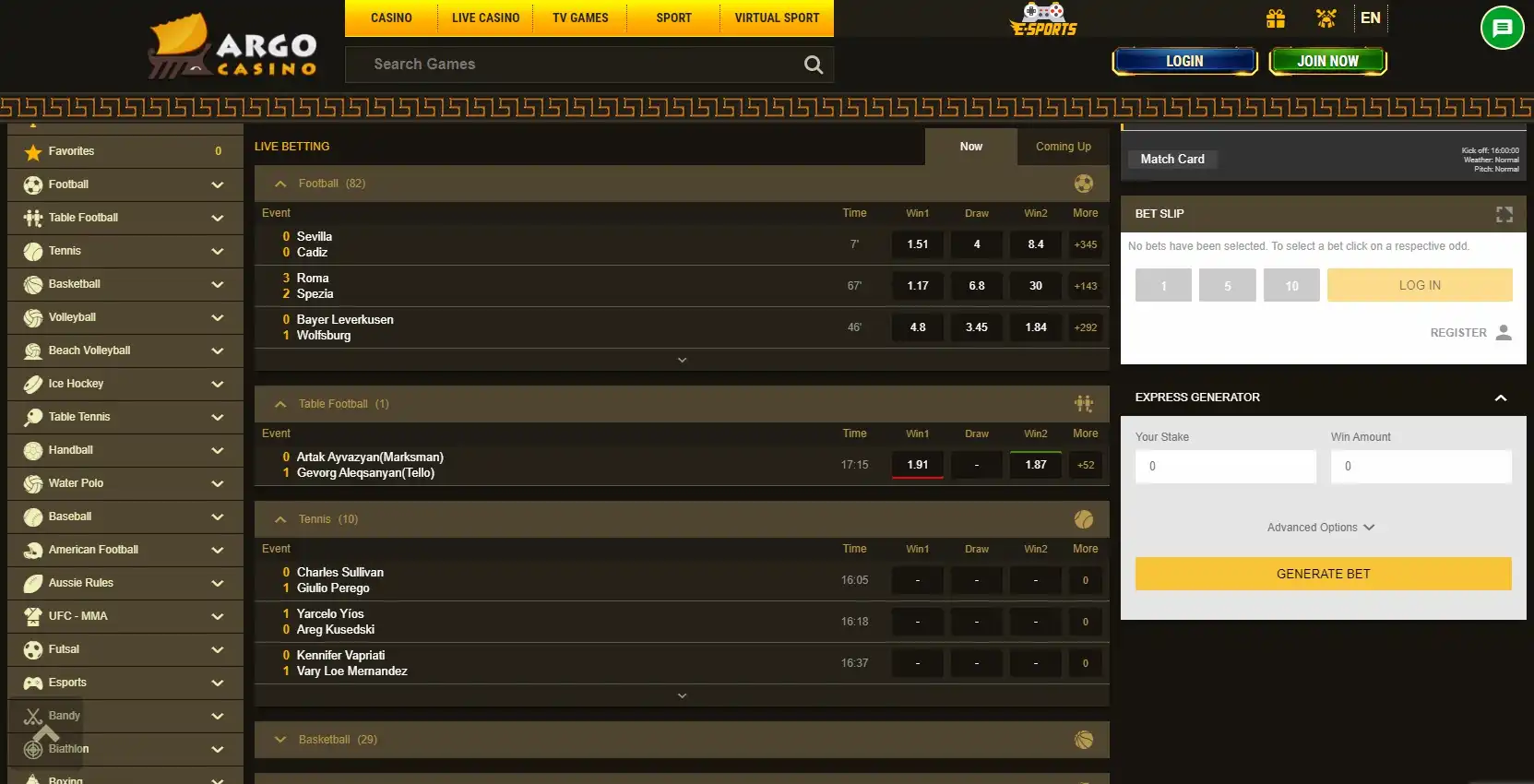1534x784 pixels.
Task: Click the crossed tools icon in header
Action: [1326, 18]
